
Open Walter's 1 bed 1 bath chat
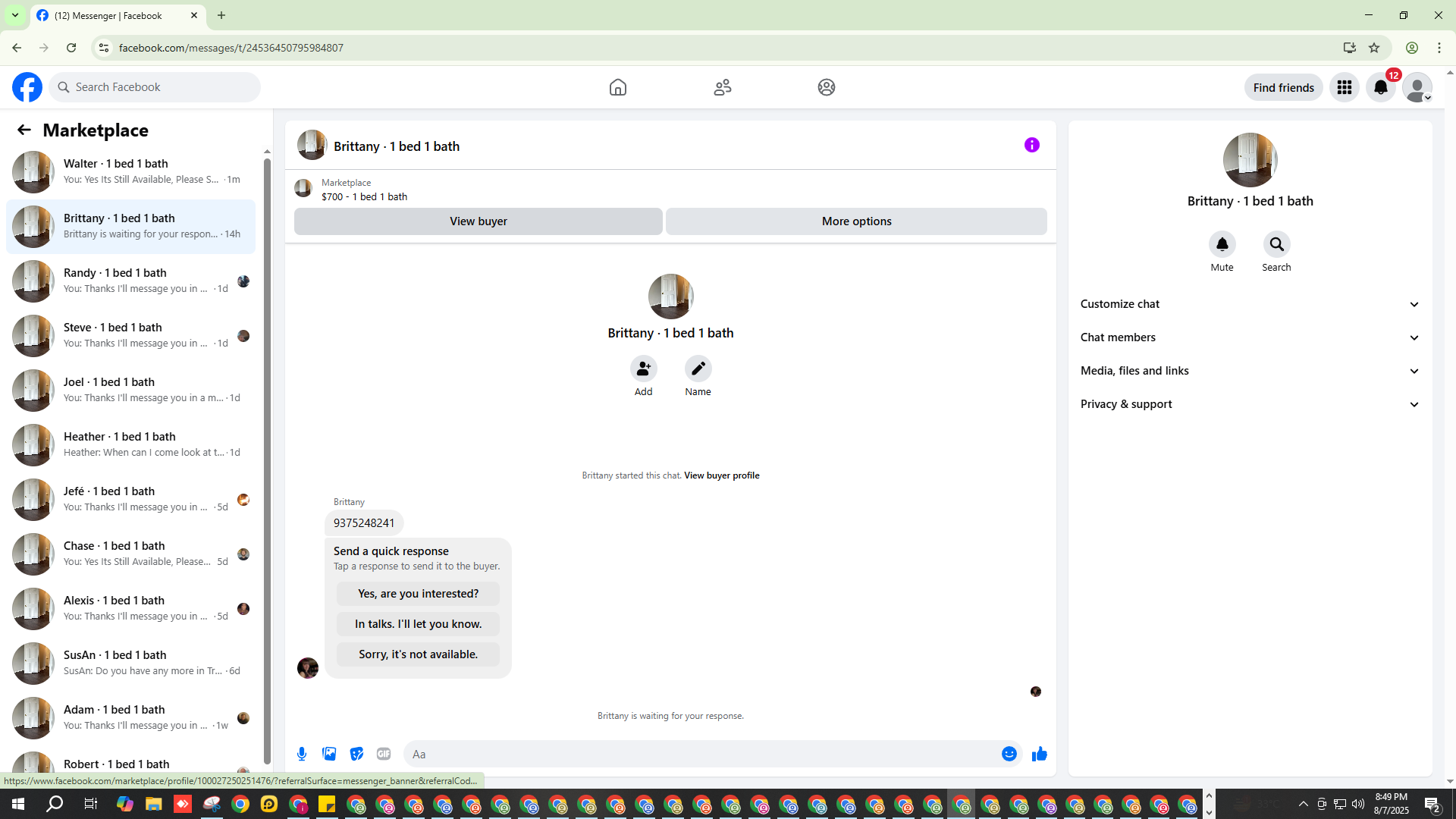pos(131,172)
